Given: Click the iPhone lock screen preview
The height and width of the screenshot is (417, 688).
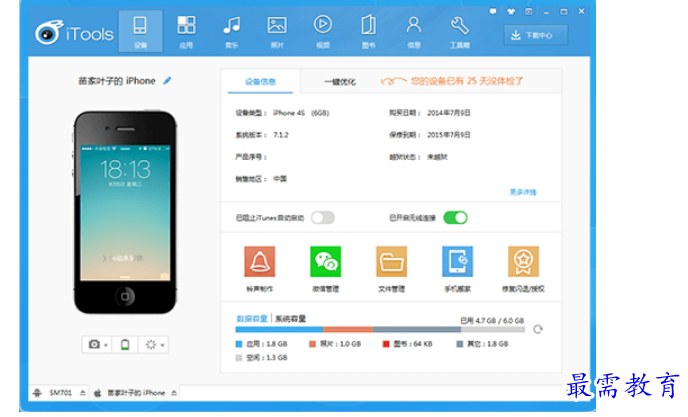Looking at the screenshot, I should (125, 213).
